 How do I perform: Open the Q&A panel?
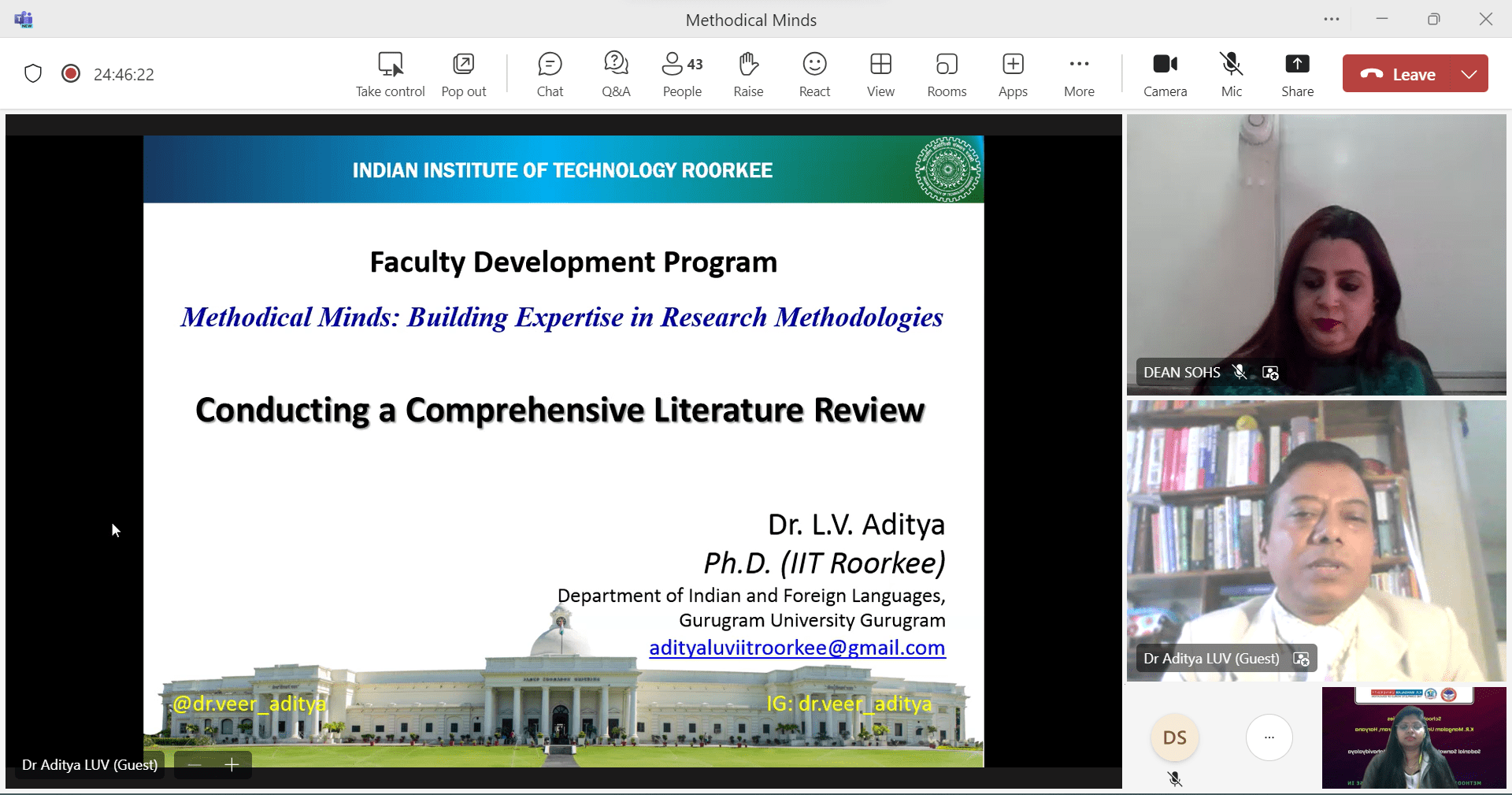pos(616,74)
